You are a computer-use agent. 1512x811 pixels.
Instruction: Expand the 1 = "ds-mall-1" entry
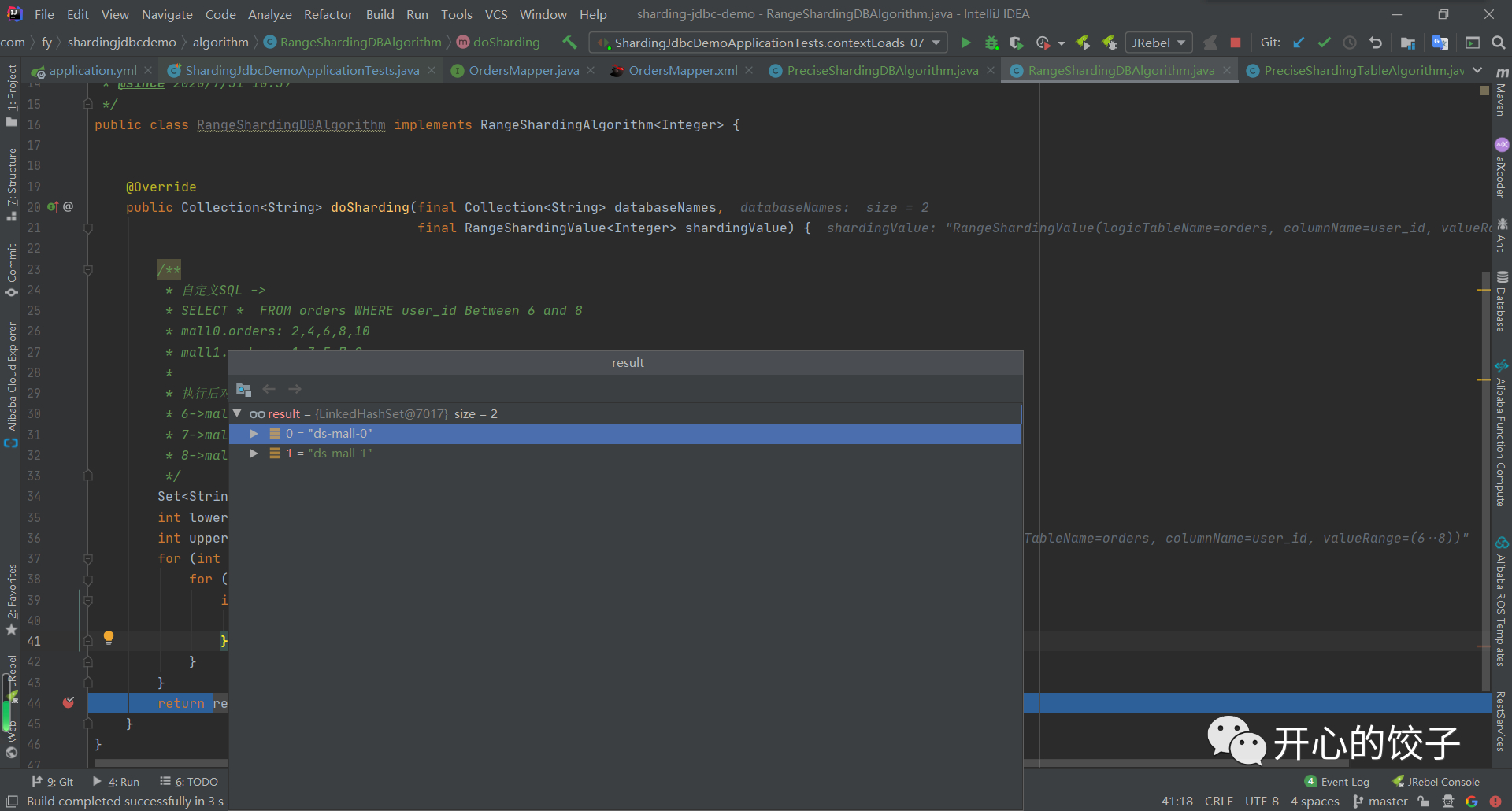coord(254,454)
